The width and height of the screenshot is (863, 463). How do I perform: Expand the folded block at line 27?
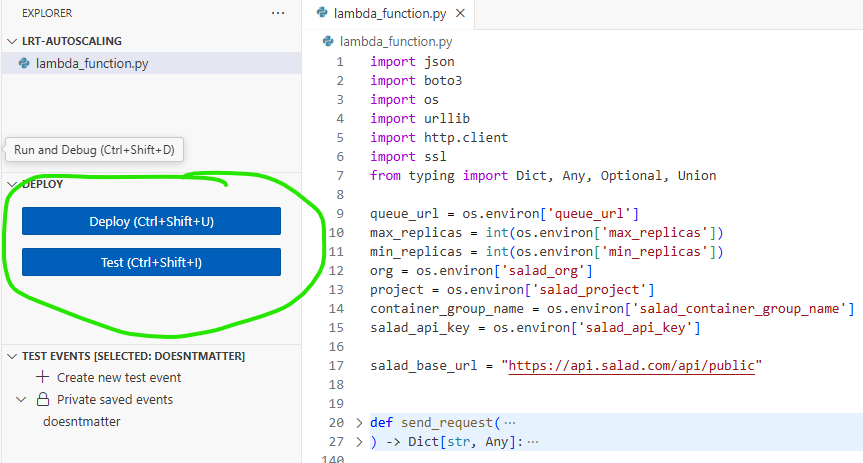[359, 442]
